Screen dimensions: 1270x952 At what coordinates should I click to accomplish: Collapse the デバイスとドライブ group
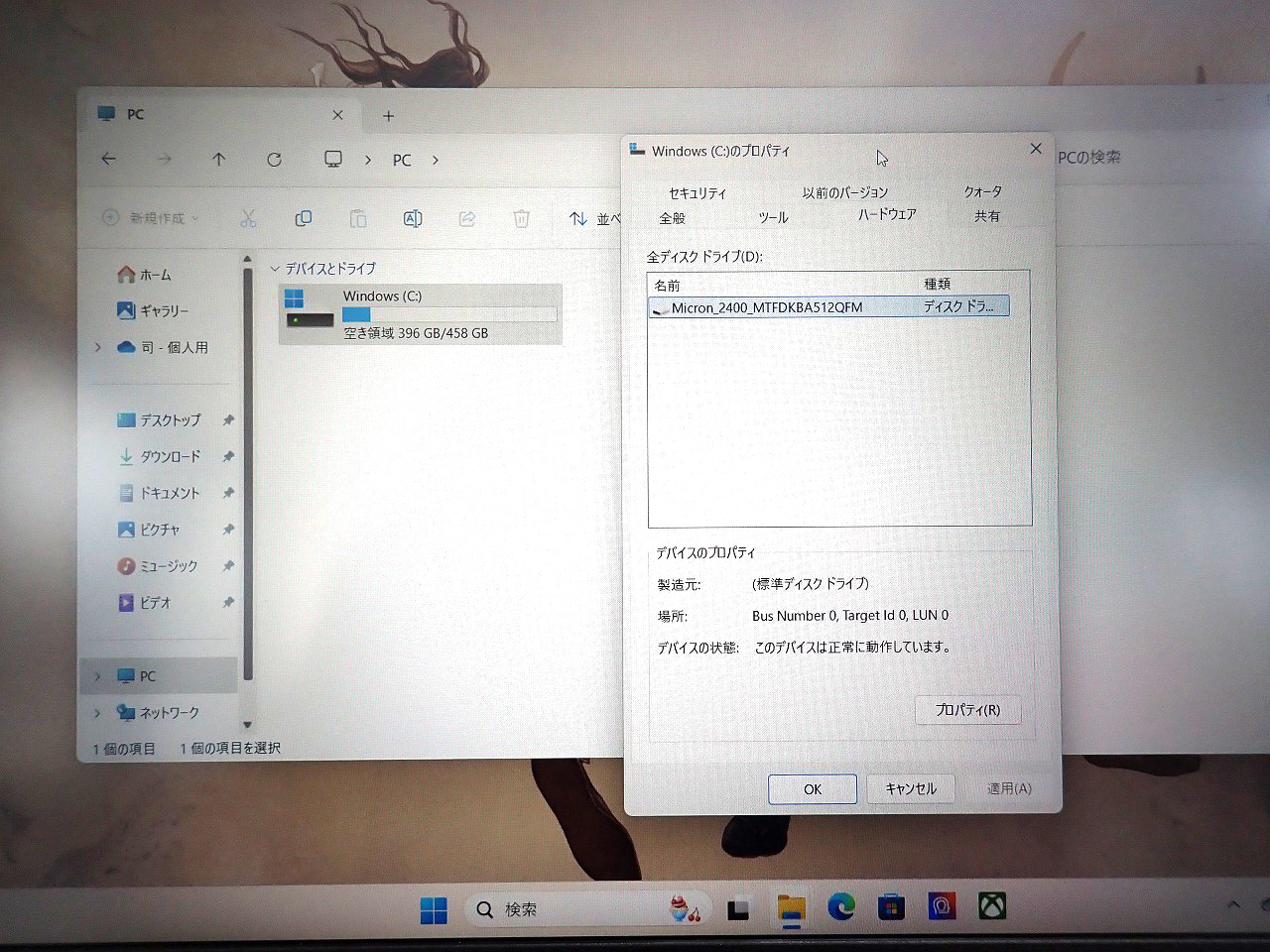[x=275, y=269]
